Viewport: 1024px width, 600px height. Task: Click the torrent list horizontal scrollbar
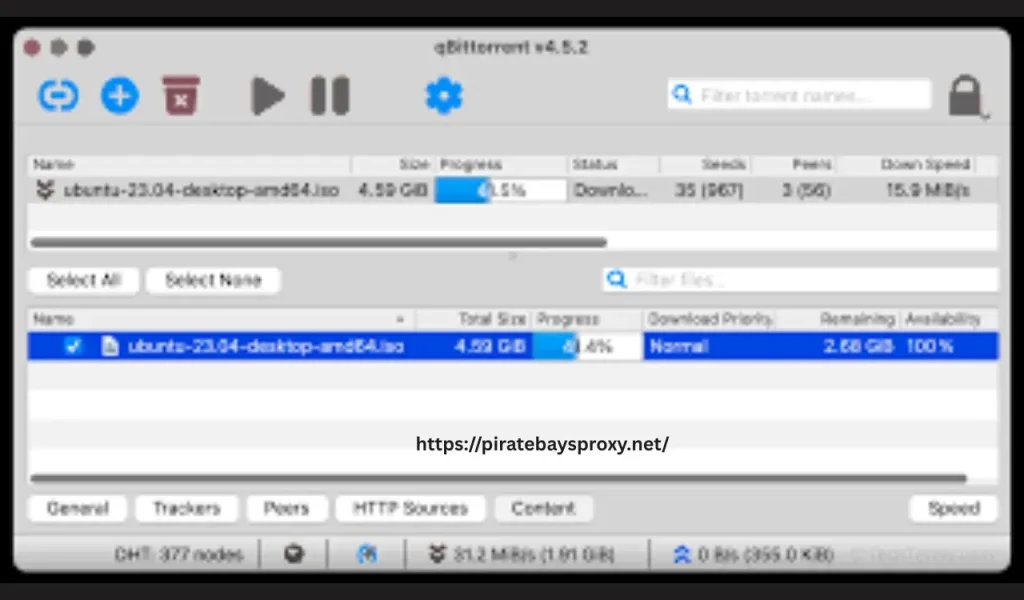(x=319, y=242)
